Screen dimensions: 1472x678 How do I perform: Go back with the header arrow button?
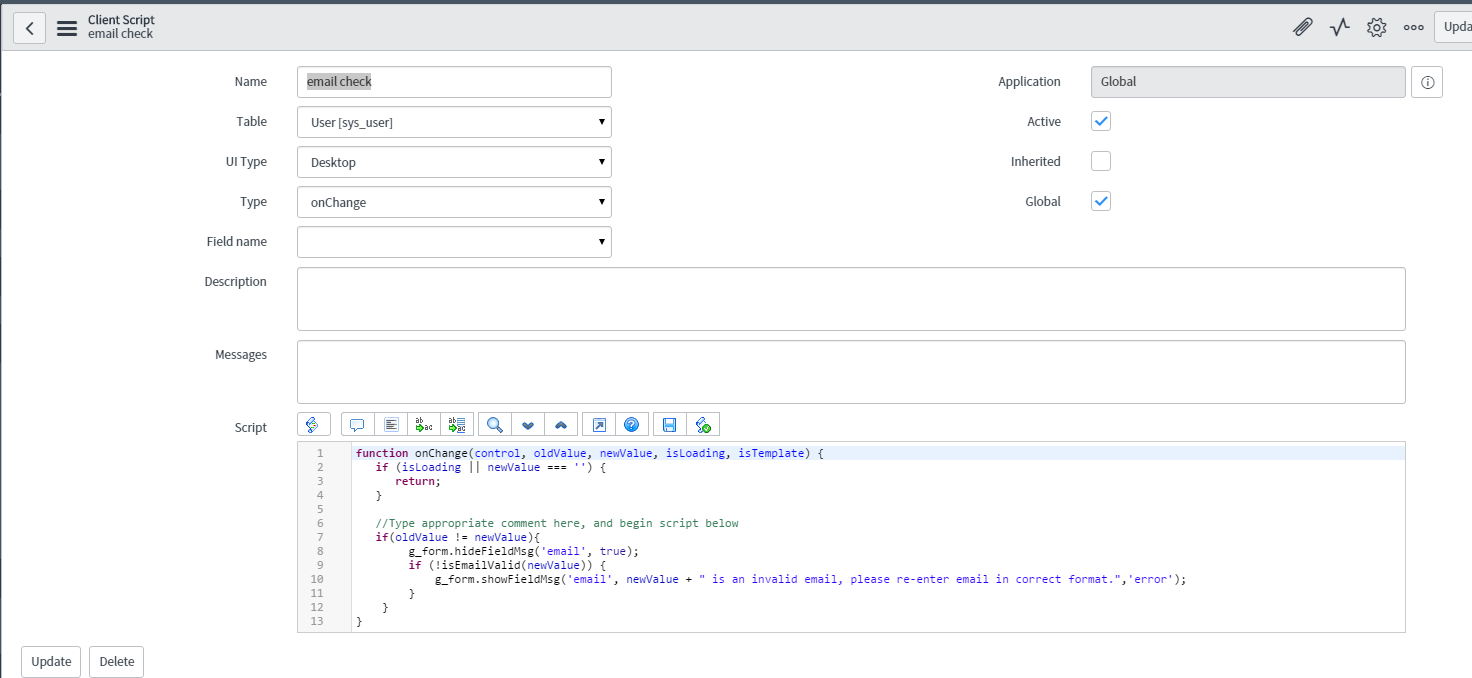(x=29, y=28)
